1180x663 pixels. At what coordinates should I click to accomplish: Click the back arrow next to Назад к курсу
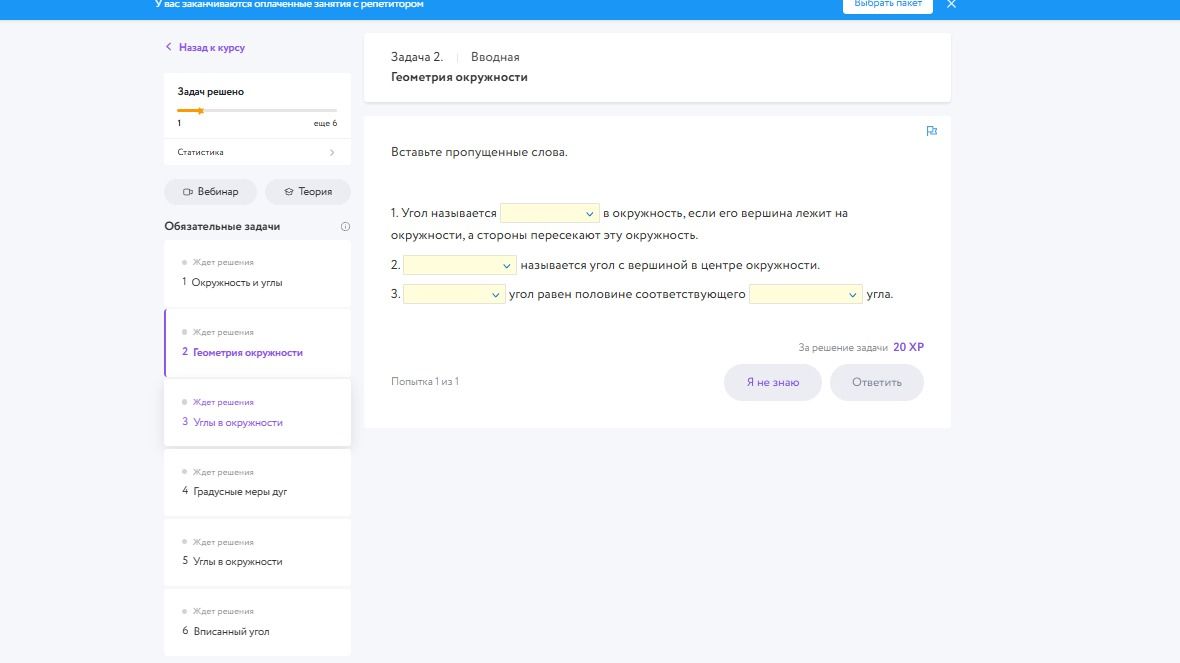(x=169, y=47)
